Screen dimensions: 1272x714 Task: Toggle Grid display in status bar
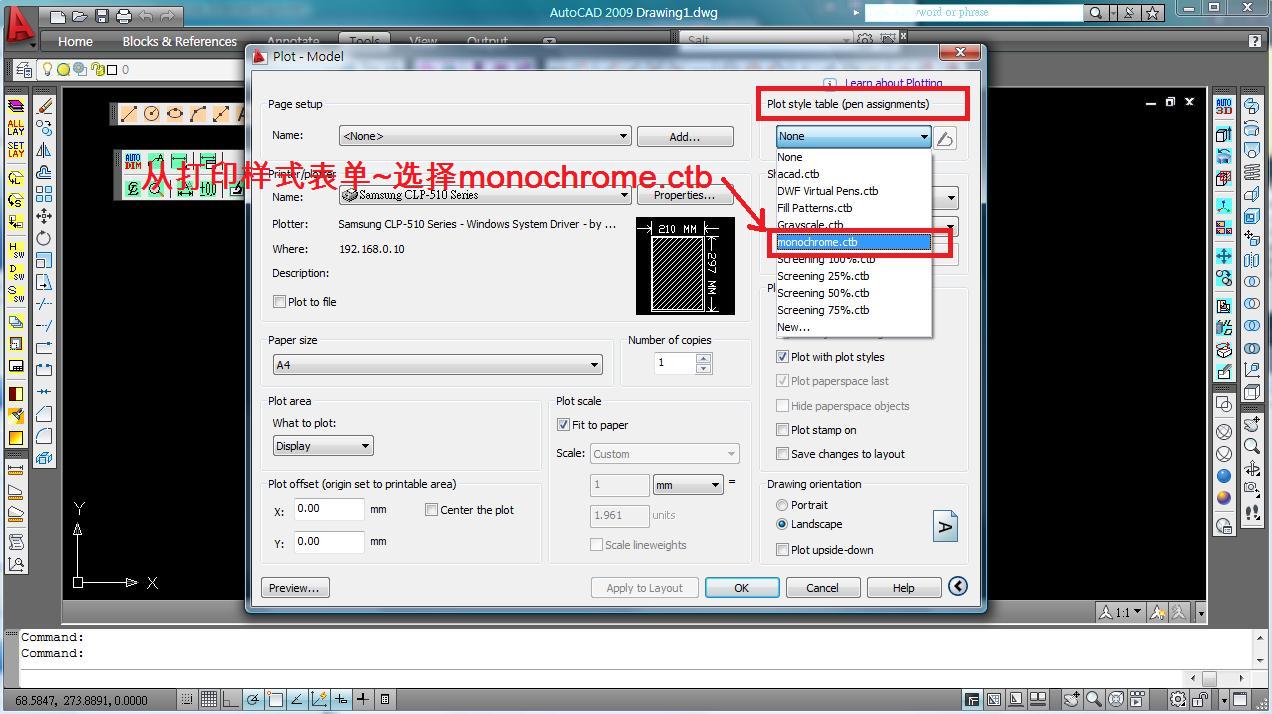[209, 699]
